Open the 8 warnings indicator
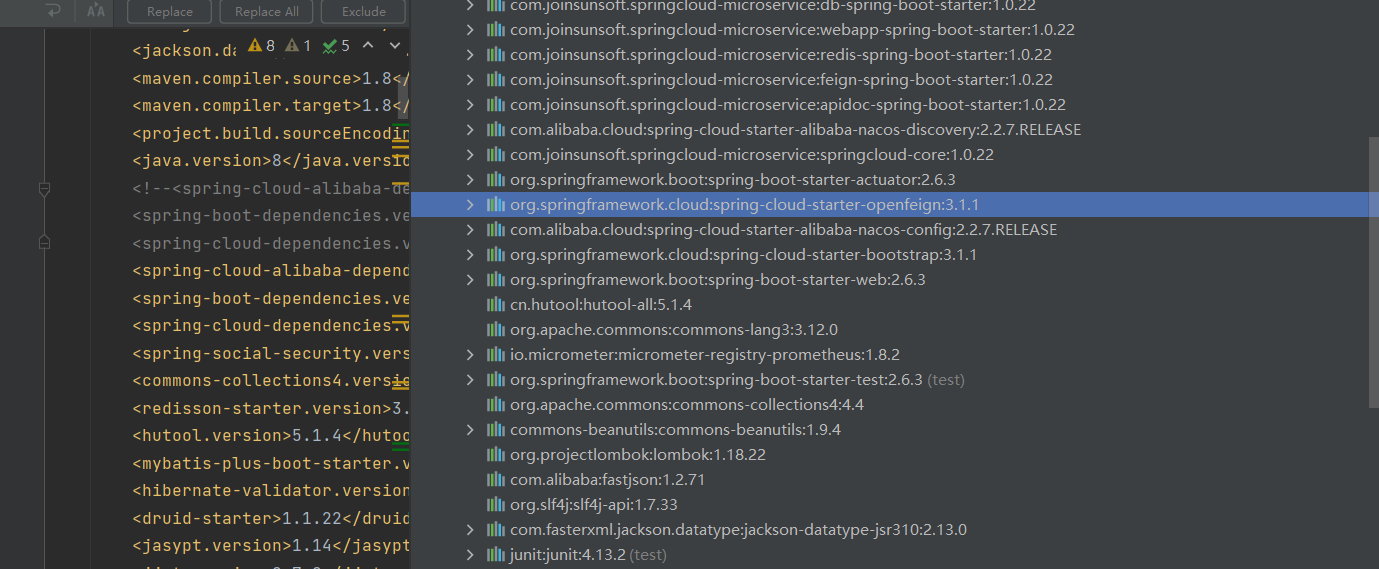 tap(261, 46)
